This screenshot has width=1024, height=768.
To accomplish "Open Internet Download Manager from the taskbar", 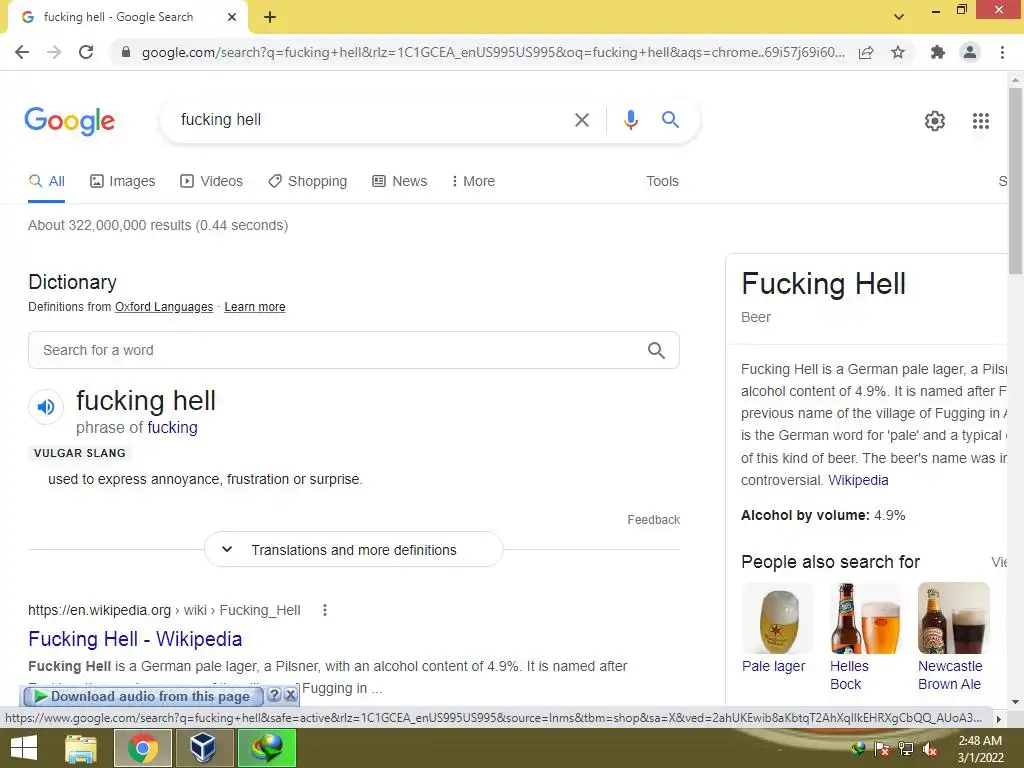I will tap(266, 748).
